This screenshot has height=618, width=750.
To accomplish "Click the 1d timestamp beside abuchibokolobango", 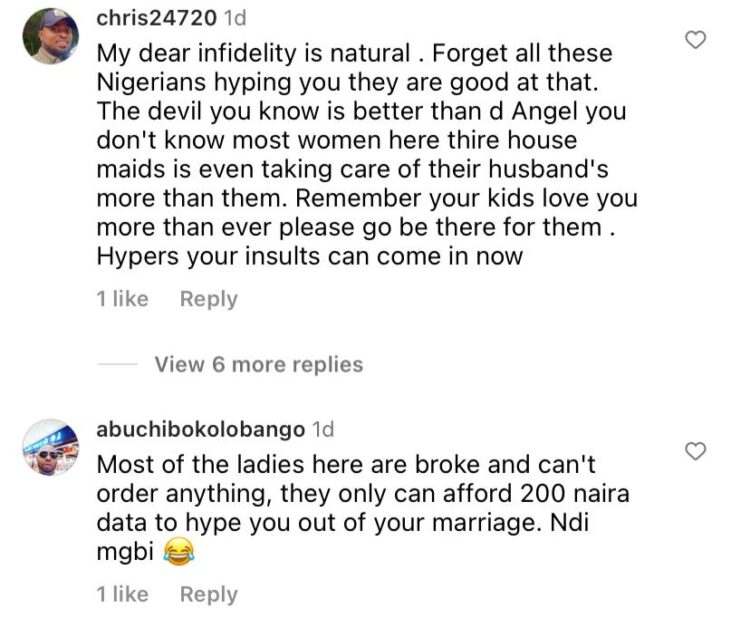I will 323,430.
